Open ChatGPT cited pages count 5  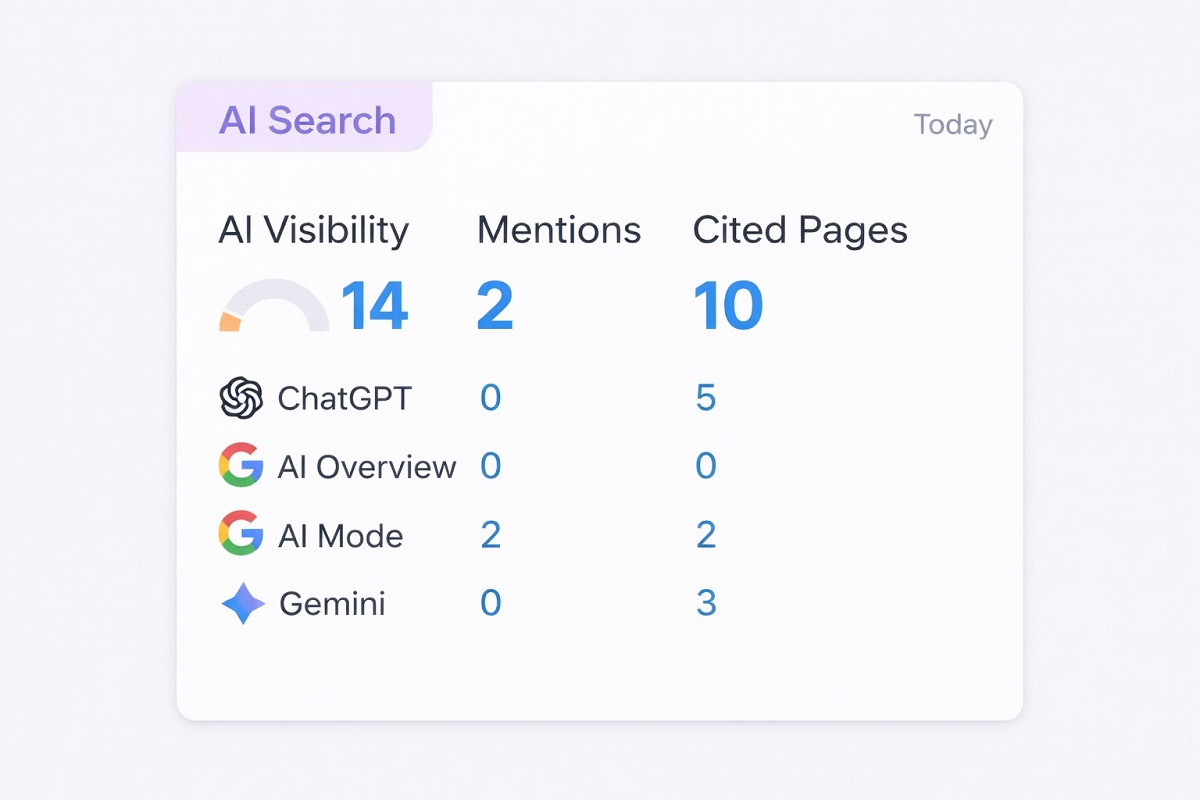(706, 398)
